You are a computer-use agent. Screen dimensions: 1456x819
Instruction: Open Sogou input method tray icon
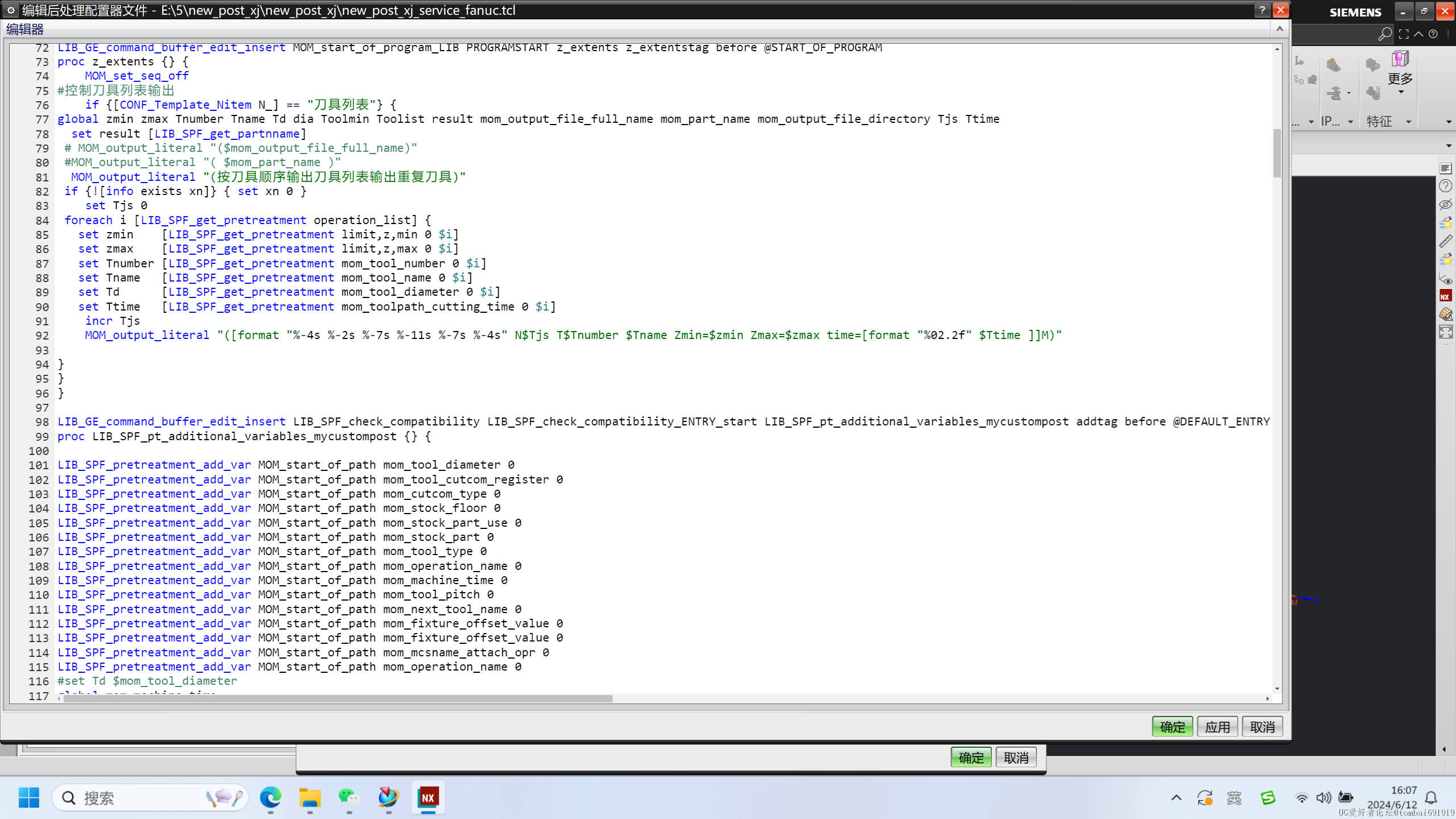pyautogui.click(x=1268, y=798)
